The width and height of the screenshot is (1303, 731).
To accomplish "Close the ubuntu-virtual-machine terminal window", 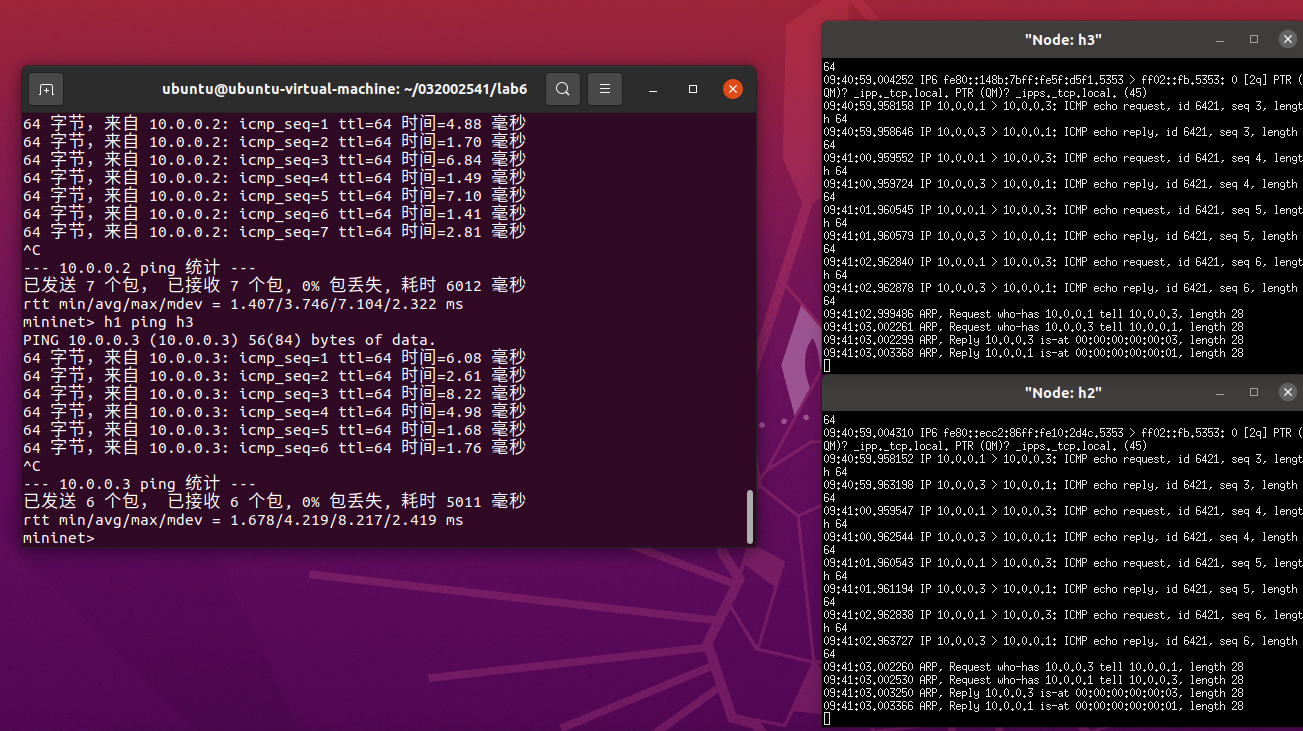I will point(733,89).
